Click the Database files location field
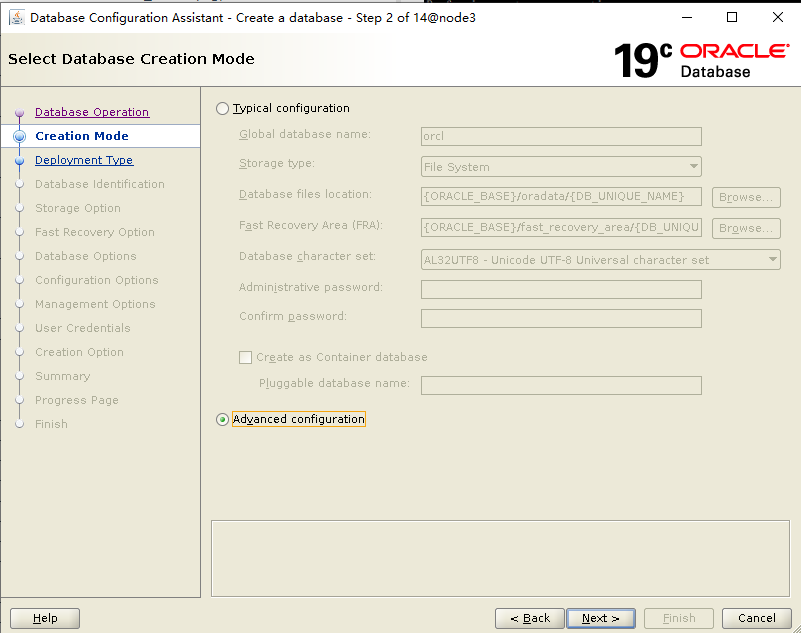This screenshot has height=633, width=801. (x=561, y=197)
